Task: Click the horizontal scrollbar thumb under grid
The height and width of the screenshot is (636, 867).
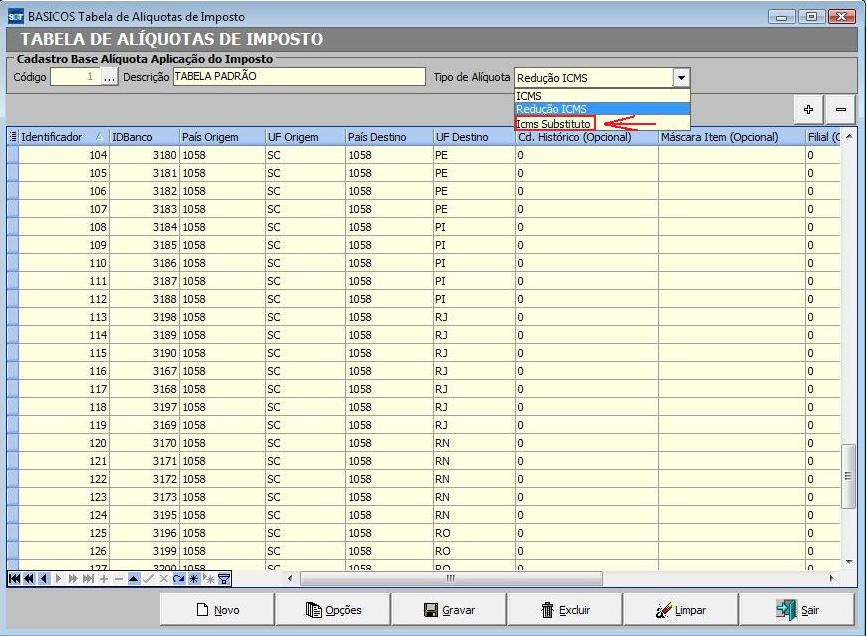Action: (450, 578)
